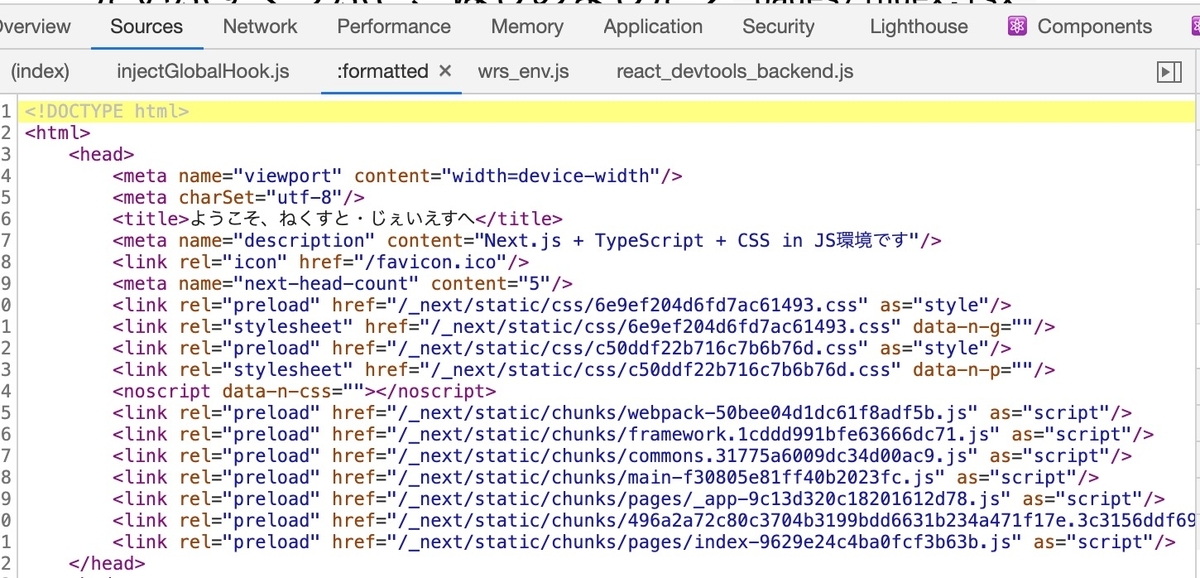Click the meta description line
The height and width of the screenshot is (578, 1200).
[527, 240]
